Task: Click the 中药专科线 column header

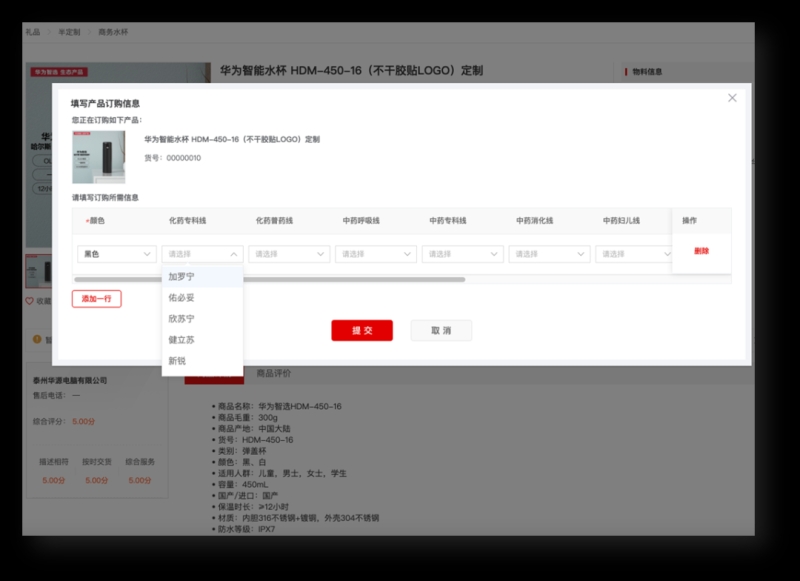Action: click(447, 221)
